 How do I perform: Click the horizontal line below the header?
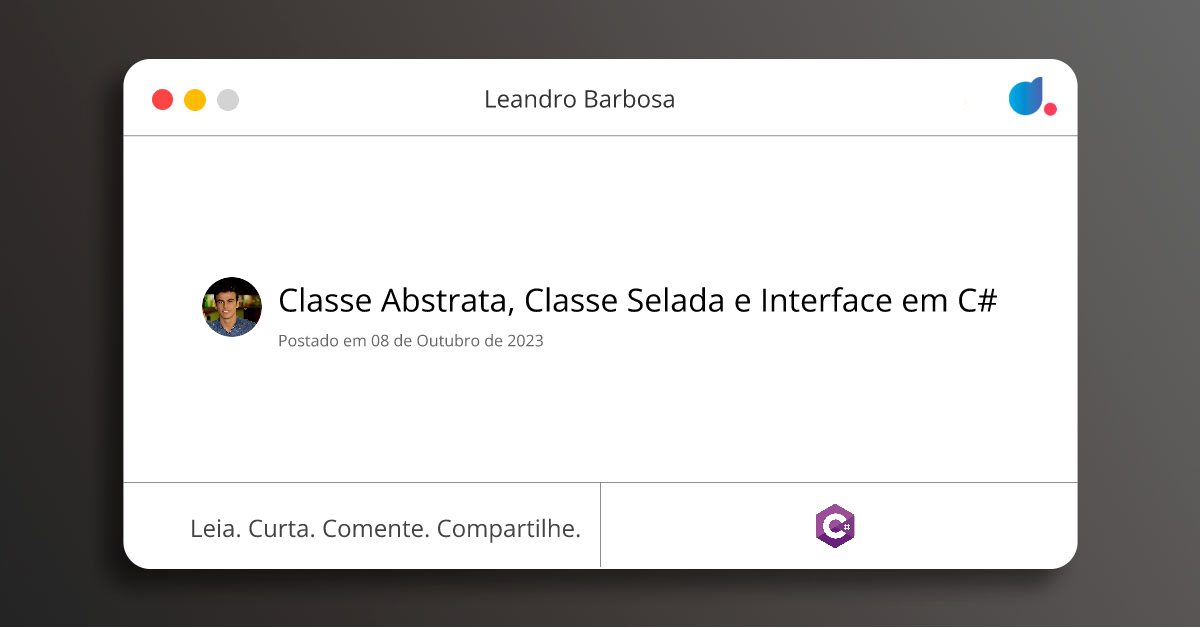point(600,135)
